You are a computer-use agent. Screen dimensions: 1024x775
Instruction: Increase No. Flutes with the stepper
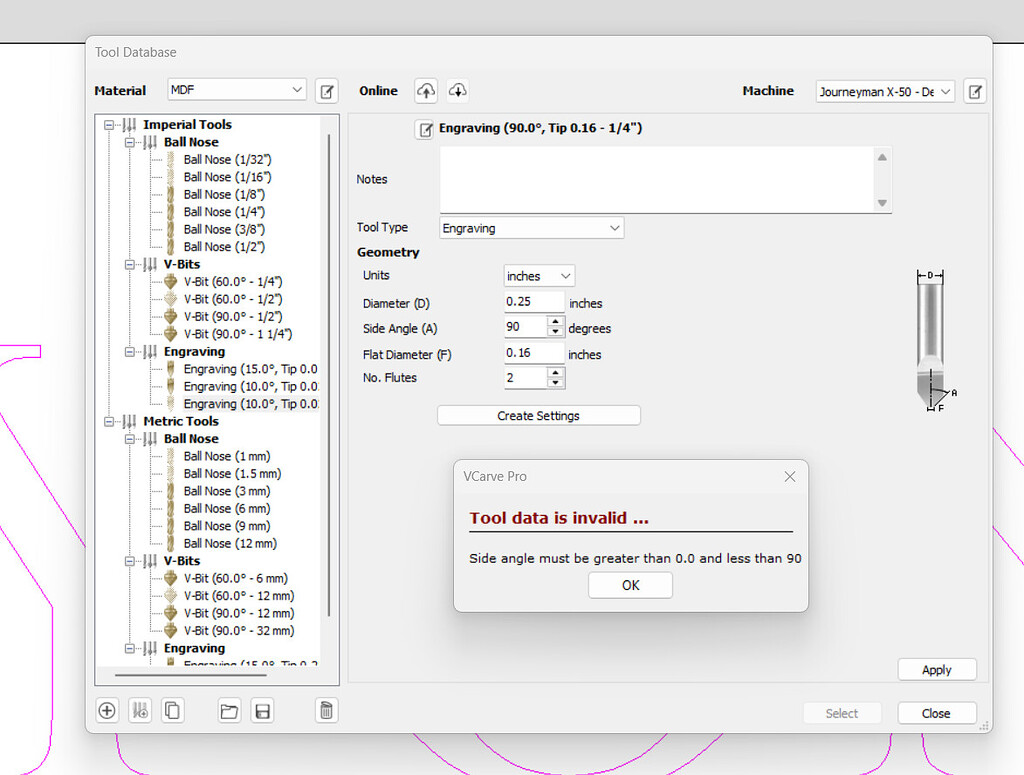[x=555, y=373]
